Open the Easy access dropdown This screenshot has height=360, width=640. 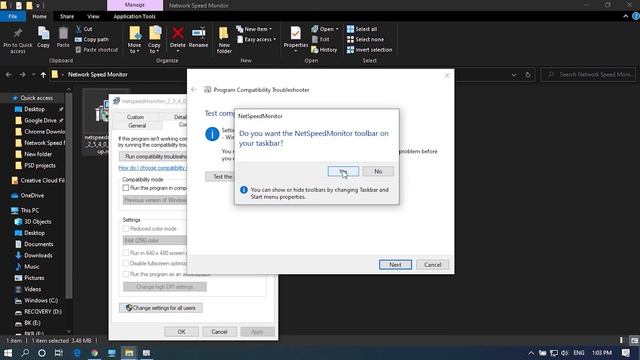tap(256, 39)
